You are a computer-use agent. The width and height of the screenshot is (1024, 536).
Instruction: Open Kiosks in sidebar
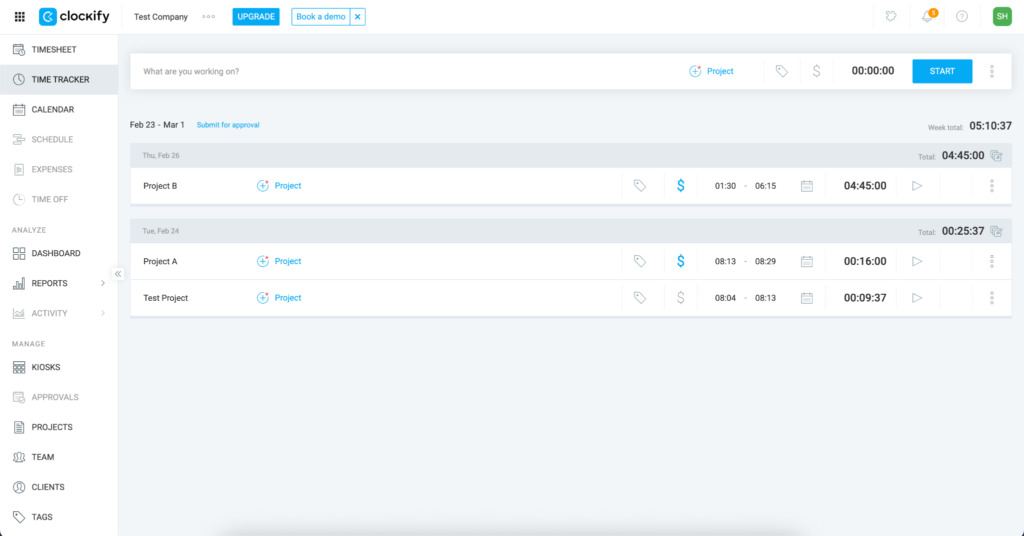click(x=59, y=368)
